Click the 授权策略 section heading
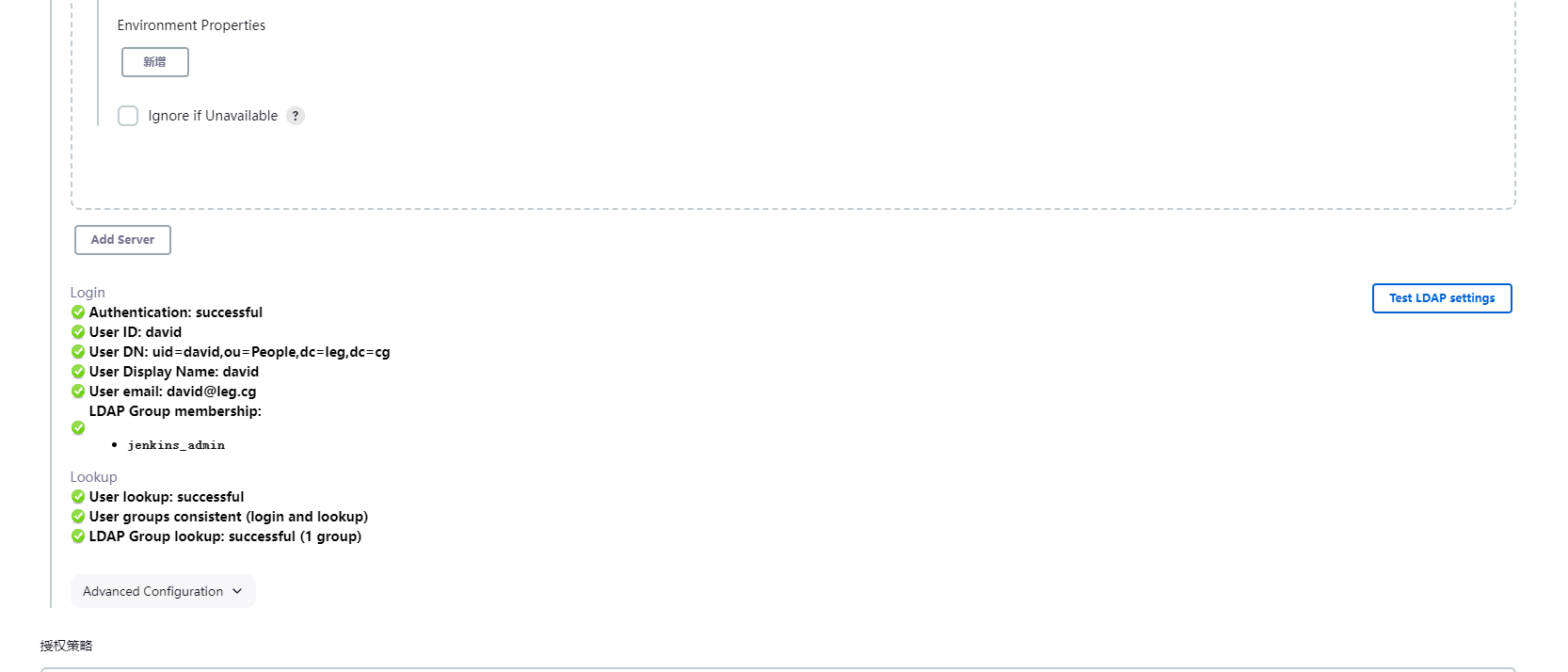Viewport: 1568px width, 672px height. [66, 646]
